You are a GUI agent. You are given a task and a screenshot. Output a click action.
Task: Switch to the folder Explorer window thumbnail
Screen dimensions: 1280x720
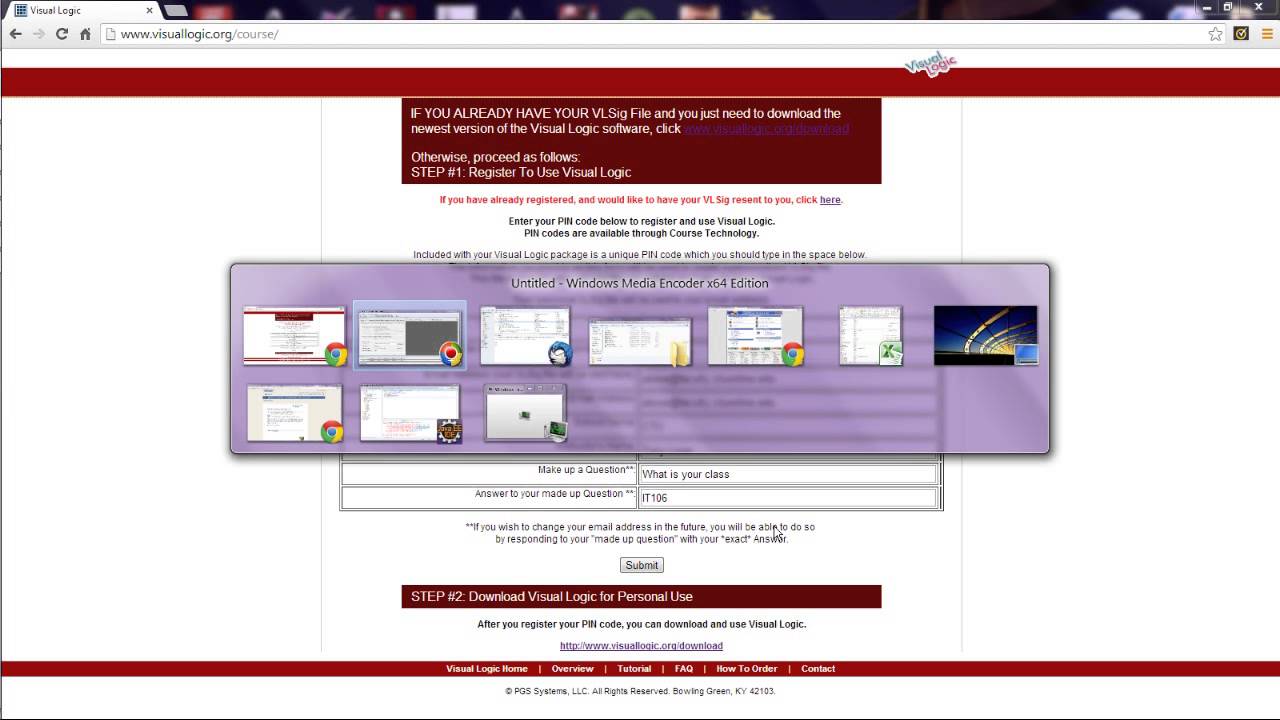tap(640, 341)
